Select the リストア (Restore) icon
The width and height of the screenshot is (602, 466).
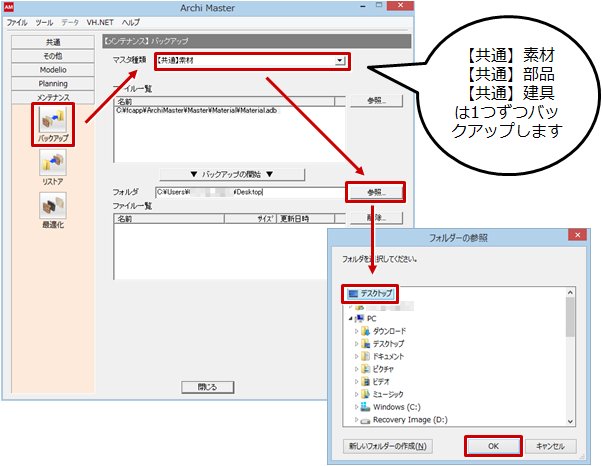(54, 163)
